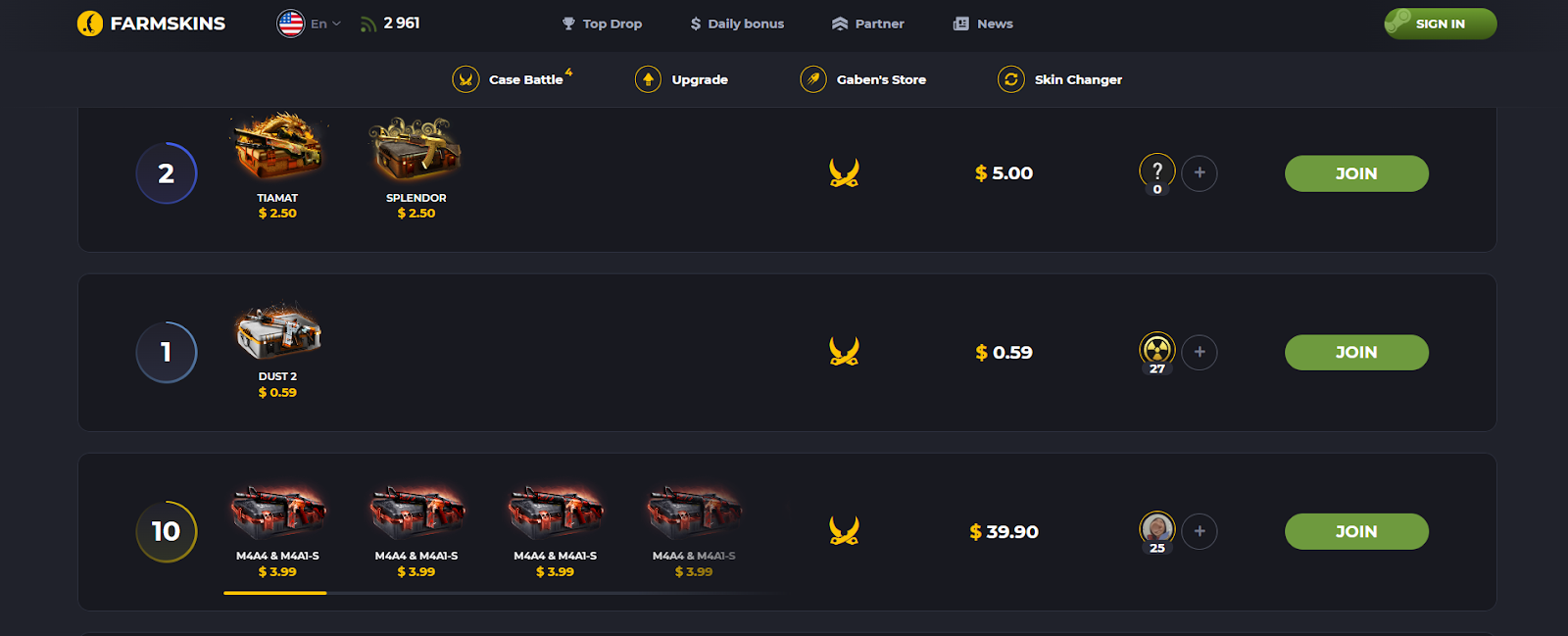The width and height of the screenshot is (1568, 636).
Task: Click the radiation avatar in the Dust 2 battle
Action: [1157, 350]
